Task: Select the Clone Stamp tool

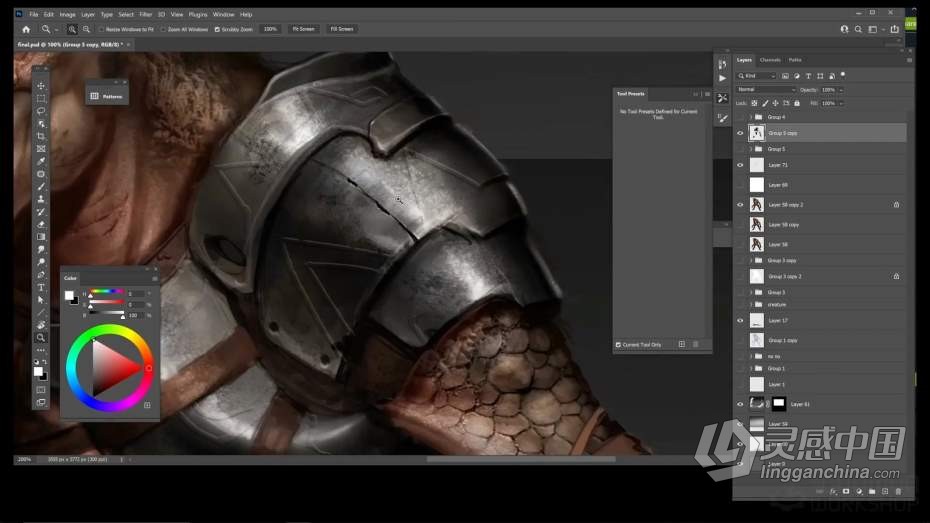Action: click(x=41, y=199)
